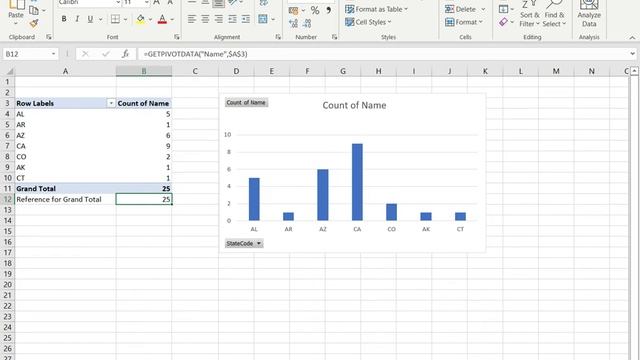
Task: Decrease decimal places
Action: coord(307,24)
